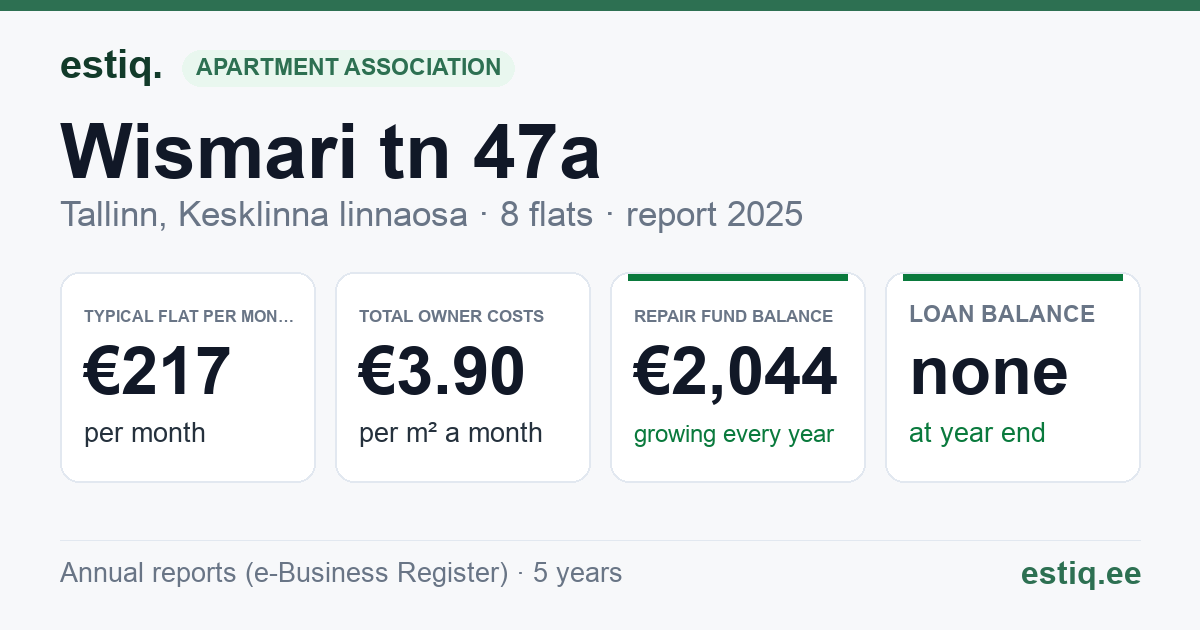The height and width of the screenshot is (630, 1200).
Task: Click the 'growing every year' text
Action: pos(734,435)
